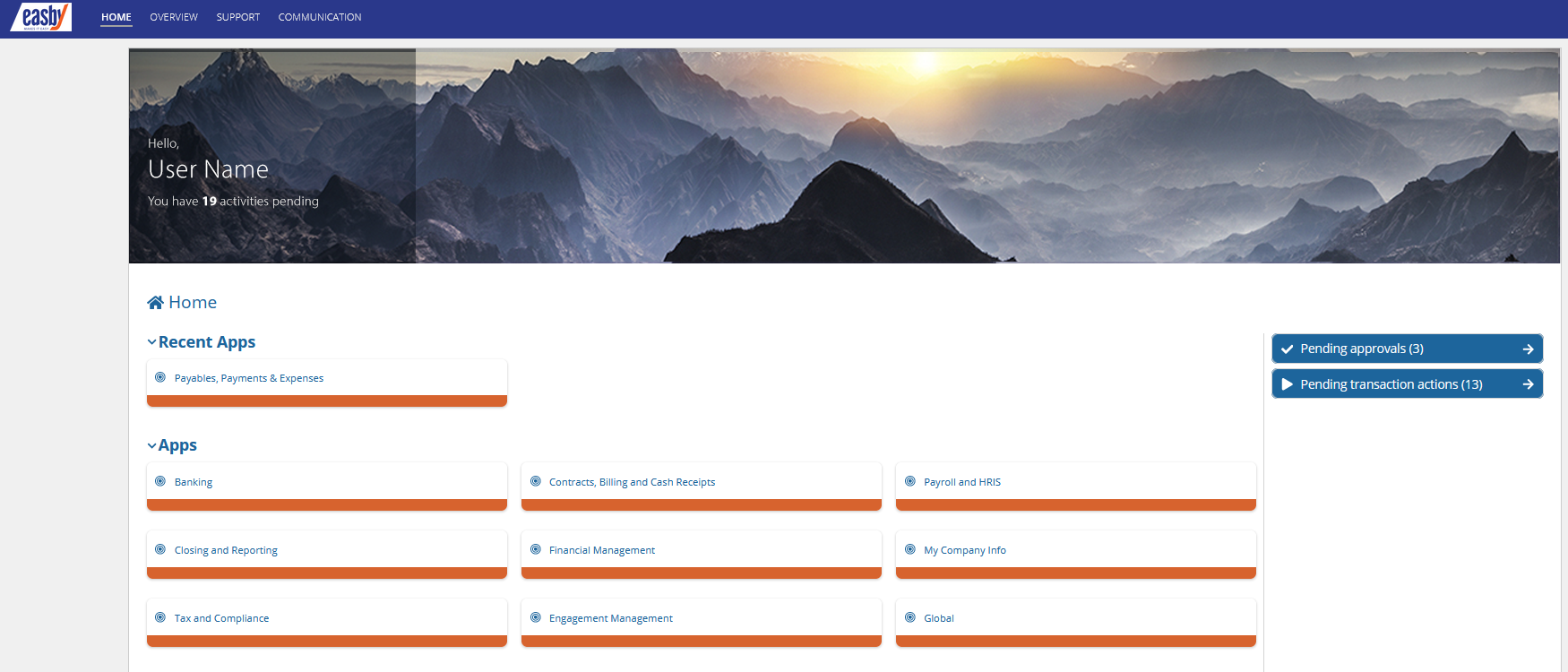Open the Overview menu

[174, 17]
